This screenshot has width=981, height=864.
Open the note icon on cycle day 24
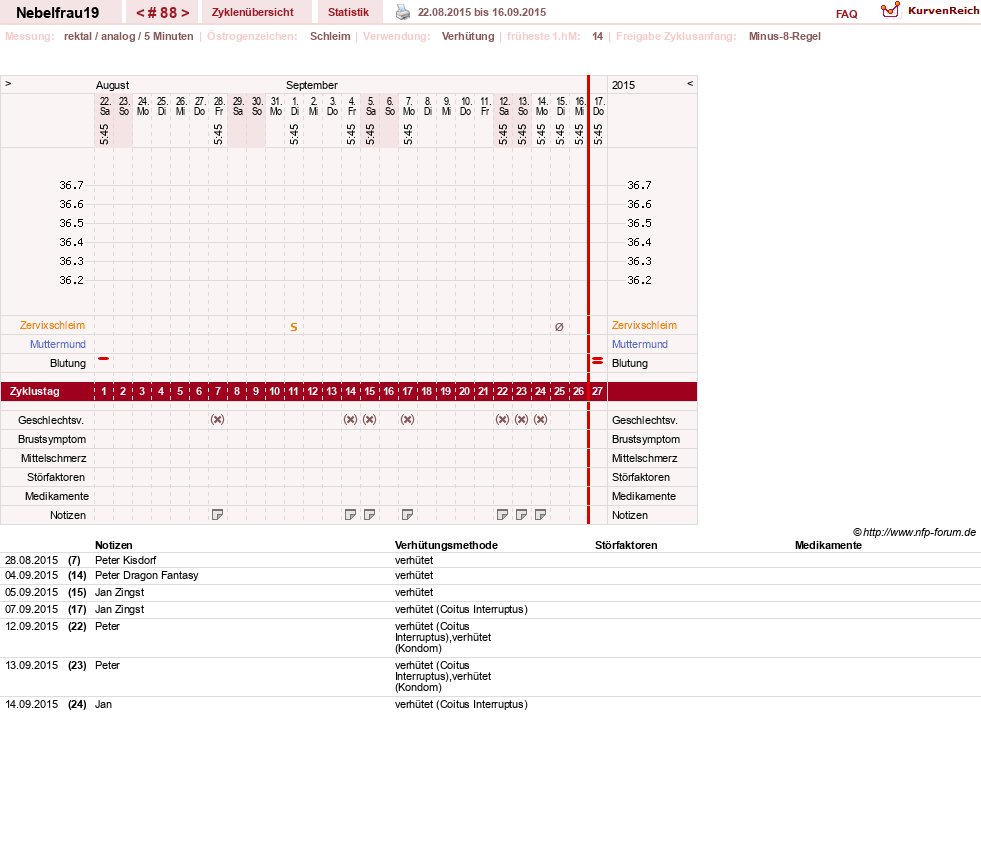(541, 515)
